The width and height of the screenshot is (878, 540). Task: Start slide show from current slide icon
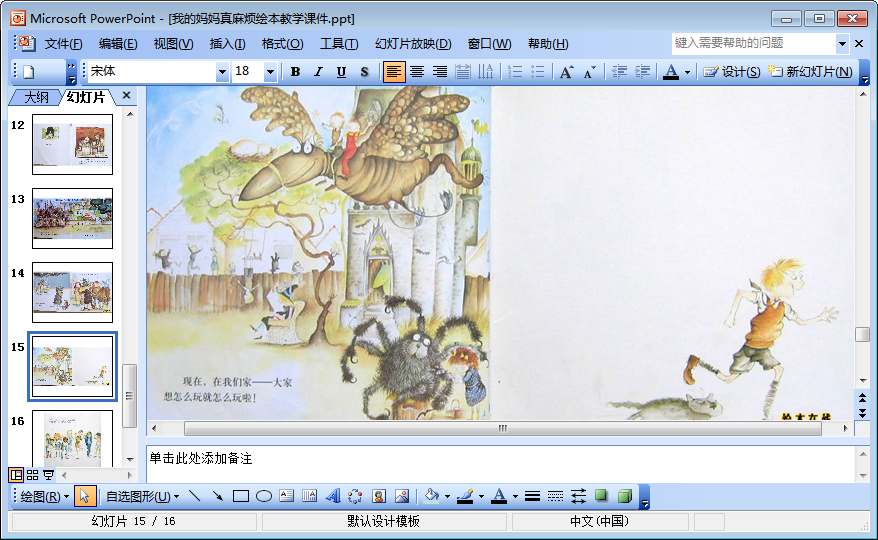49,475
